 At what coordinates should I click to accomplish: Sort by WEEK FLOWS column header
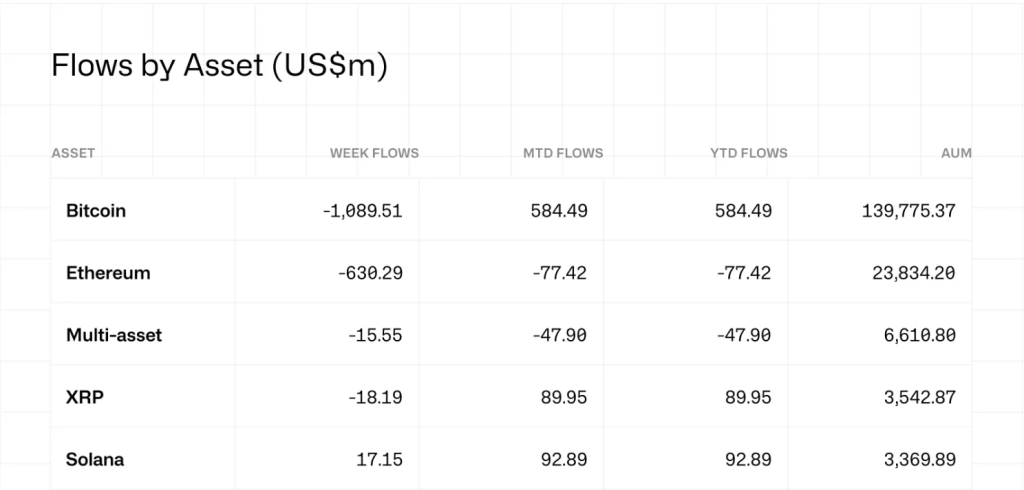(374, 153)
